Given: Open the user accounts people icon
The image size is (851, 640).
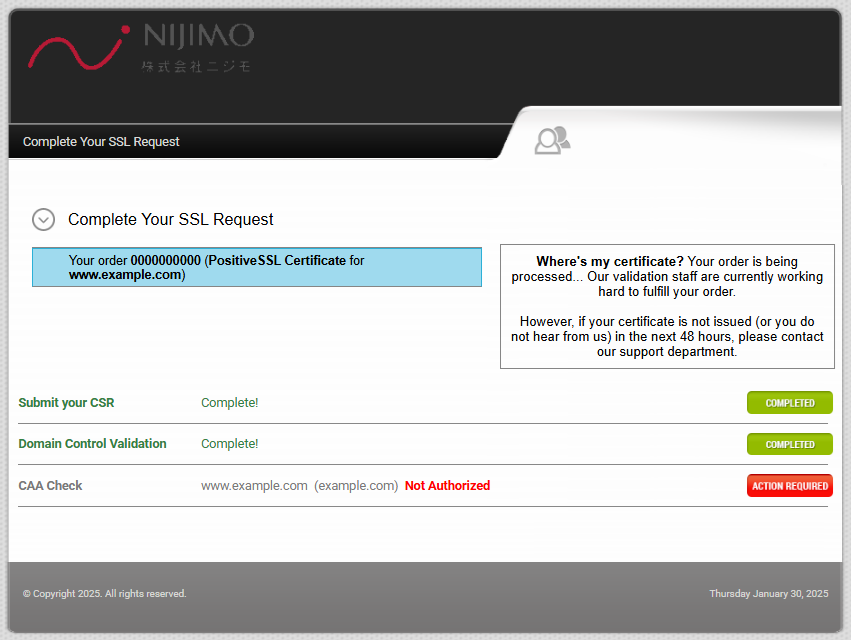Looking at the screenshot, I should (551, 140).
